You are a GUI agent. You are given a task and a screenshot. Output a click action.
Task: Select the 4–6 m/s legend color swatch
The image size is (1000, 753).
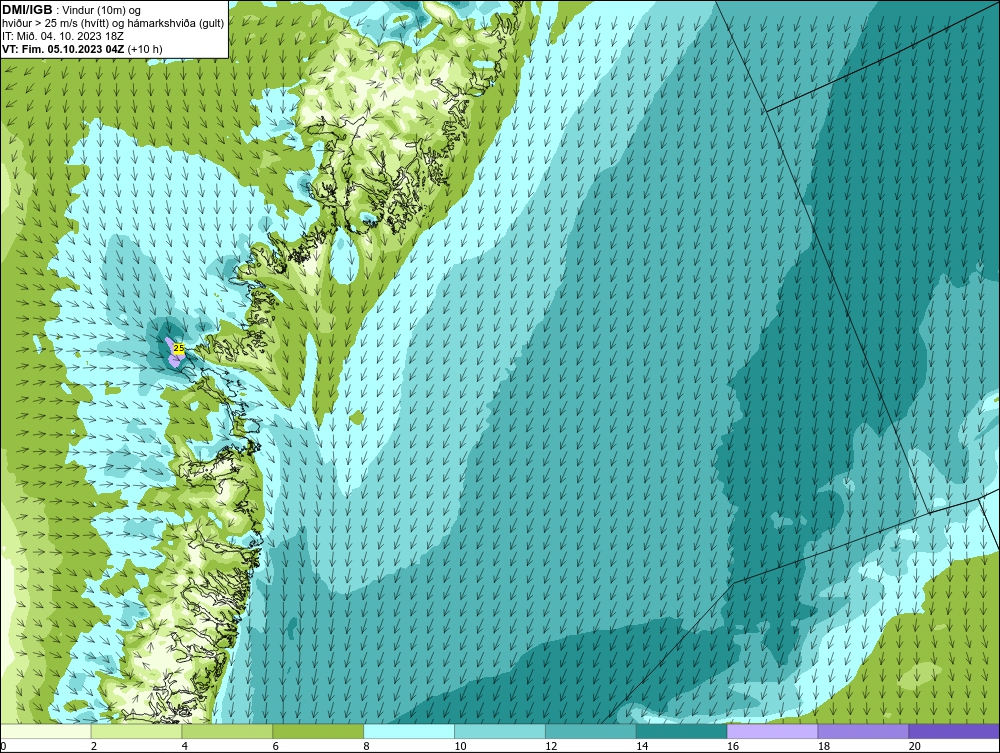[227, 731]
